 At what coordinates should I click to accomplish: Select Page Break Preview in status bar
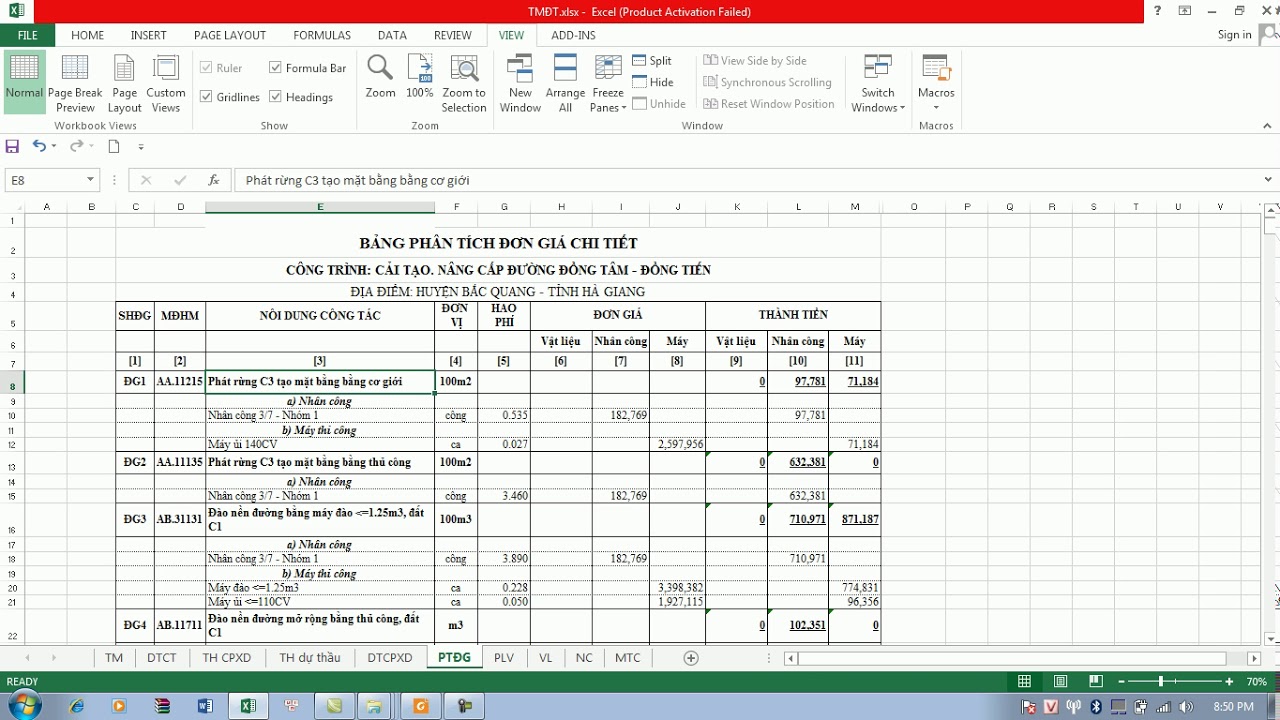(1096, 681)
